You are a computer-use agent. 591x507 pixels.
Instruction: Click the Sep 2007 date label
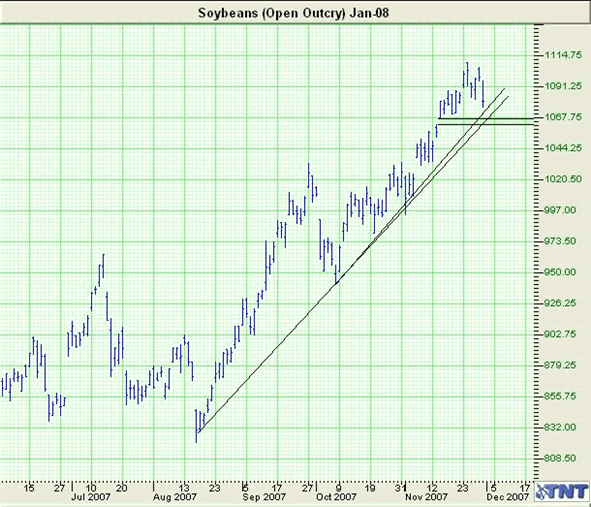(264, 497)
